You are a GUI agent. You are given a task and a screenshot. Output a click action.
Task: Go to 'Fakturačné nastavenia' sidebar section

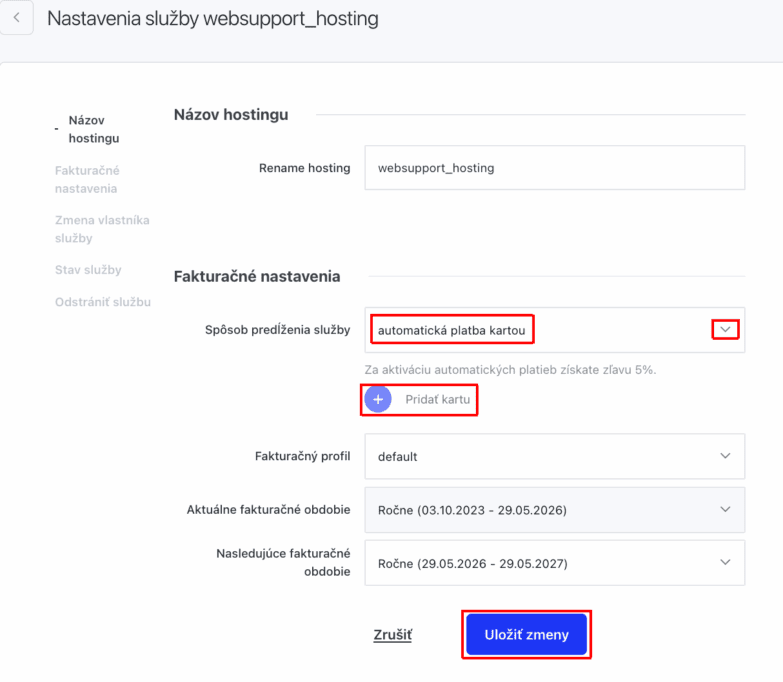click(x=87, y=179)
